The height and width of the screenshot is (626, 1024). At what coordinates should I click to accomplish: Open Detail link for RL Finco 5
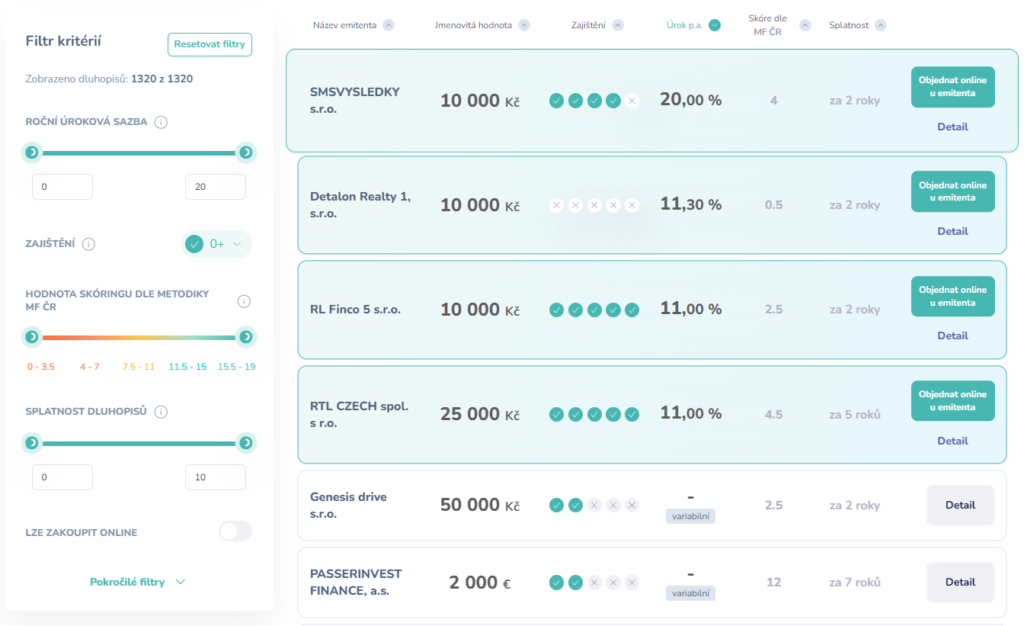(952, 336)
